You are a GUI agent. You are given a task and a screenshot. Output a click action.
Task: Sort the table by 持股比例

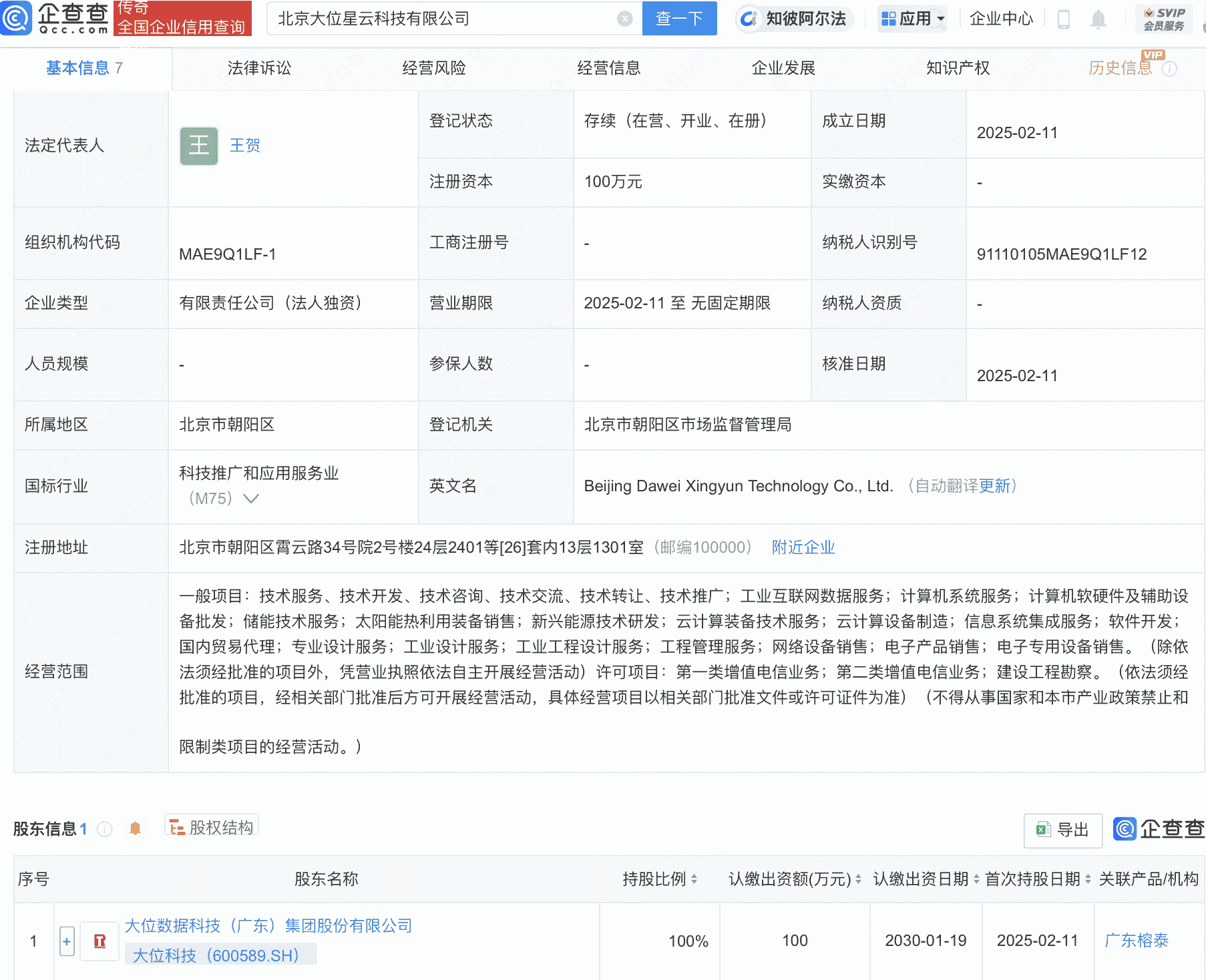(696, 879)
